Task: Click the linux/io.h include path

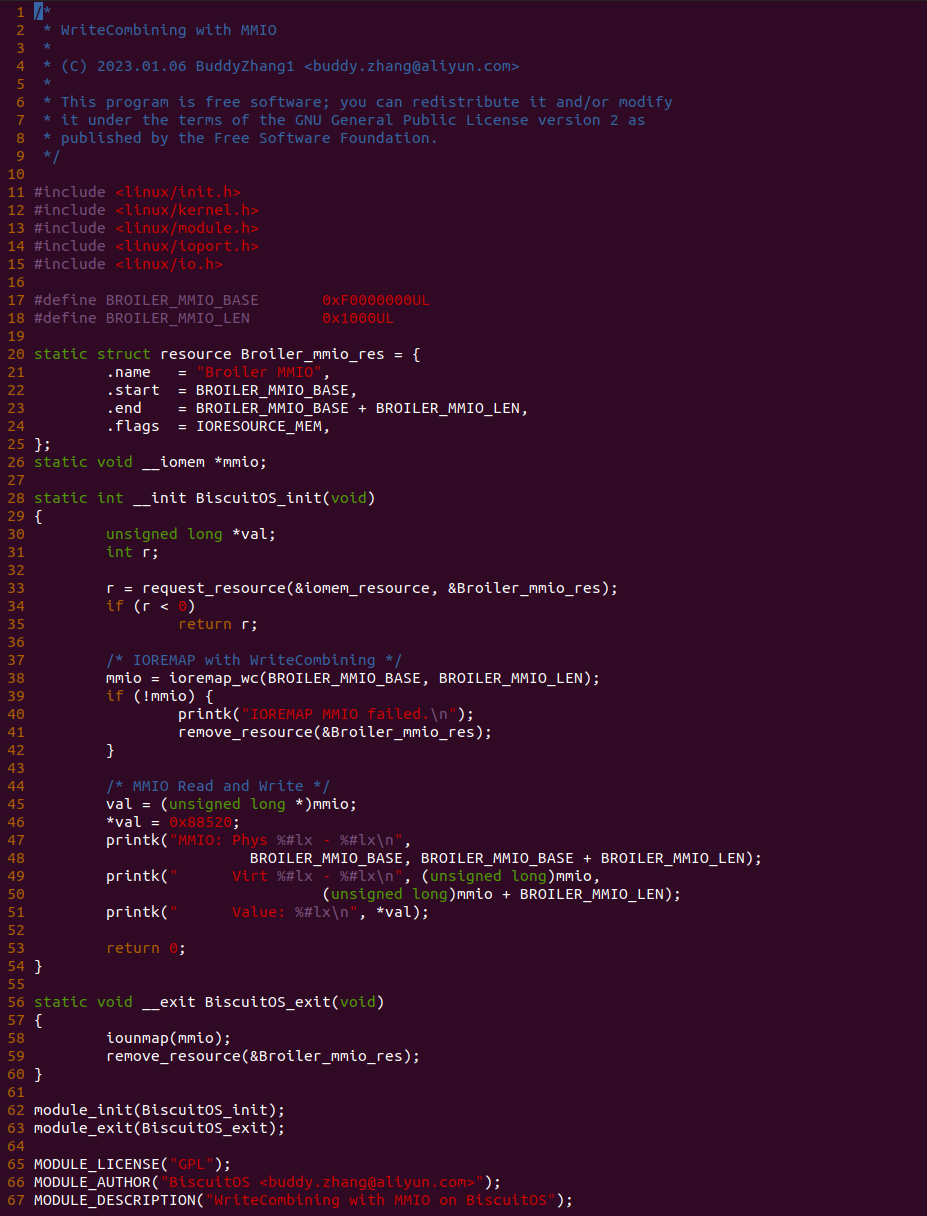Action: (168, 264)
